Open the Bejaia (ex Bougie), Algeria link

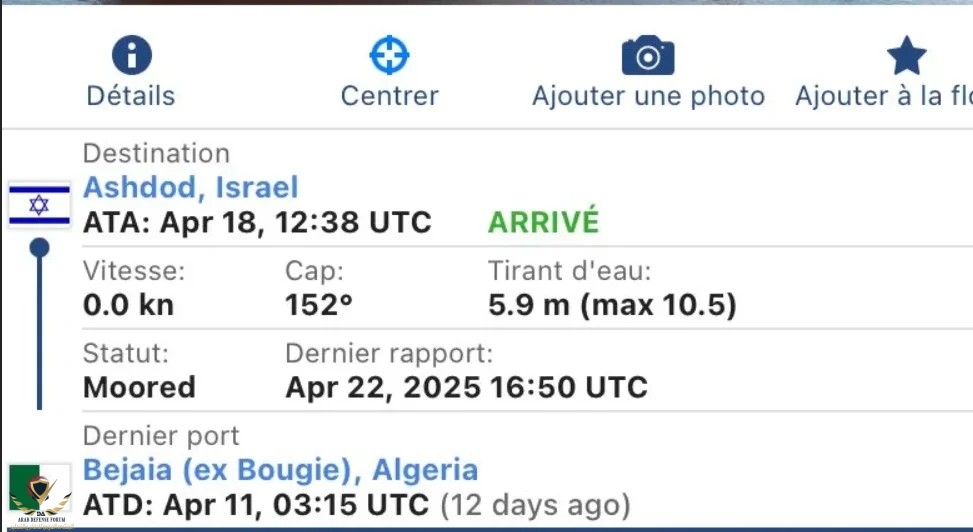coord(280,469)
